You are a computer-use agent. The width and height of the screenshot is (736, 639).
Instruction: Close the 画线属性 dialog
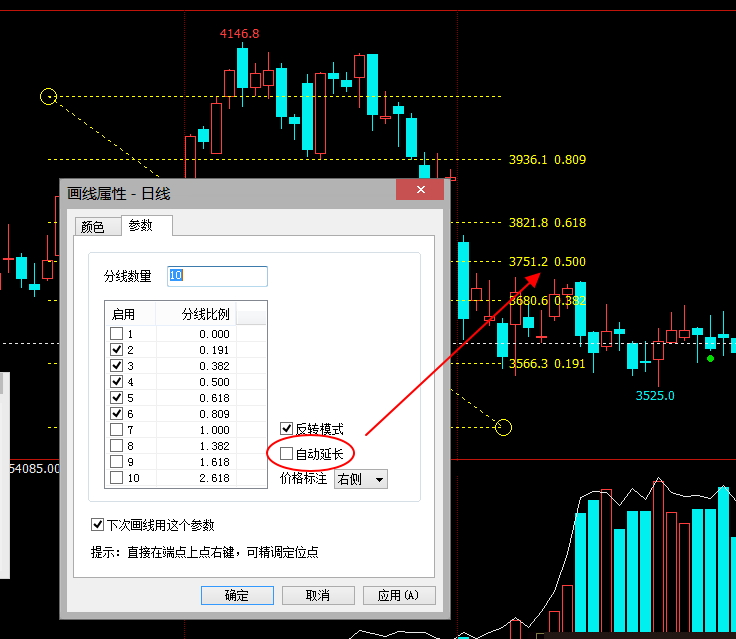420,190
